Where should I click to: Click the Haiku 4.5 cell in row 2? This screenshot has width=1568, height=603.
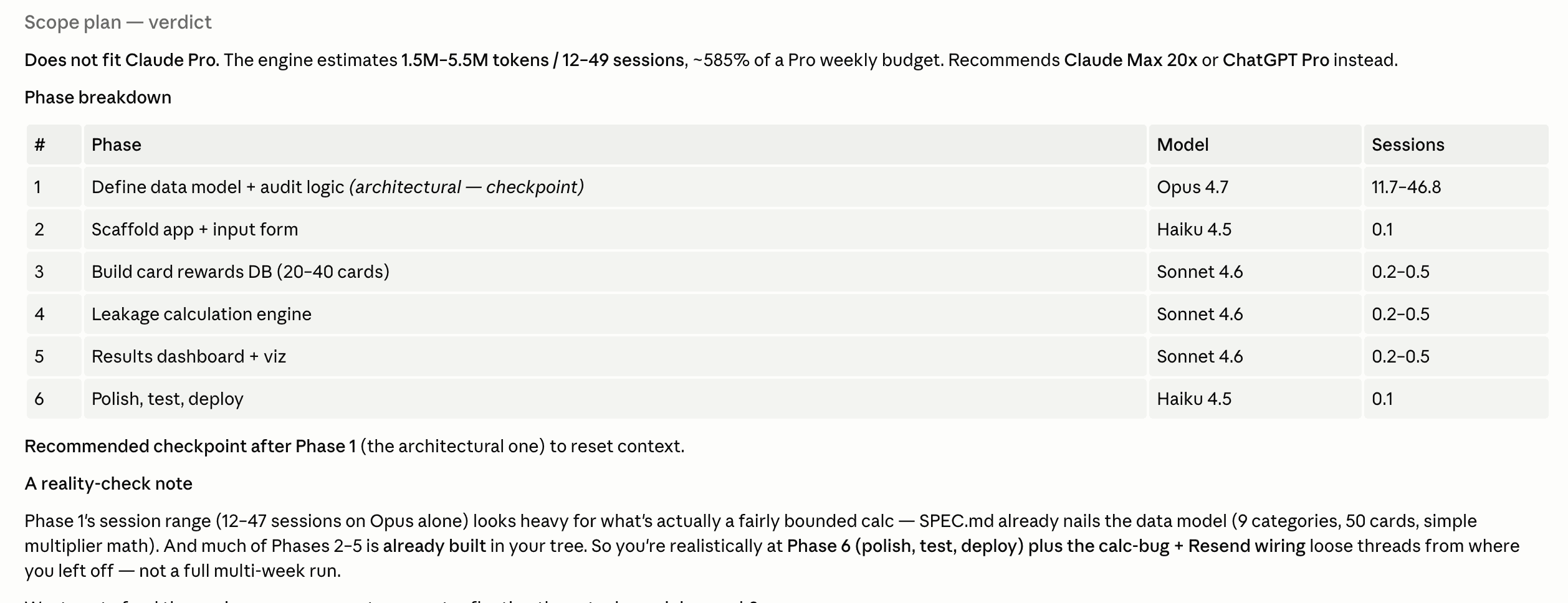click(x=1255, y=229)
